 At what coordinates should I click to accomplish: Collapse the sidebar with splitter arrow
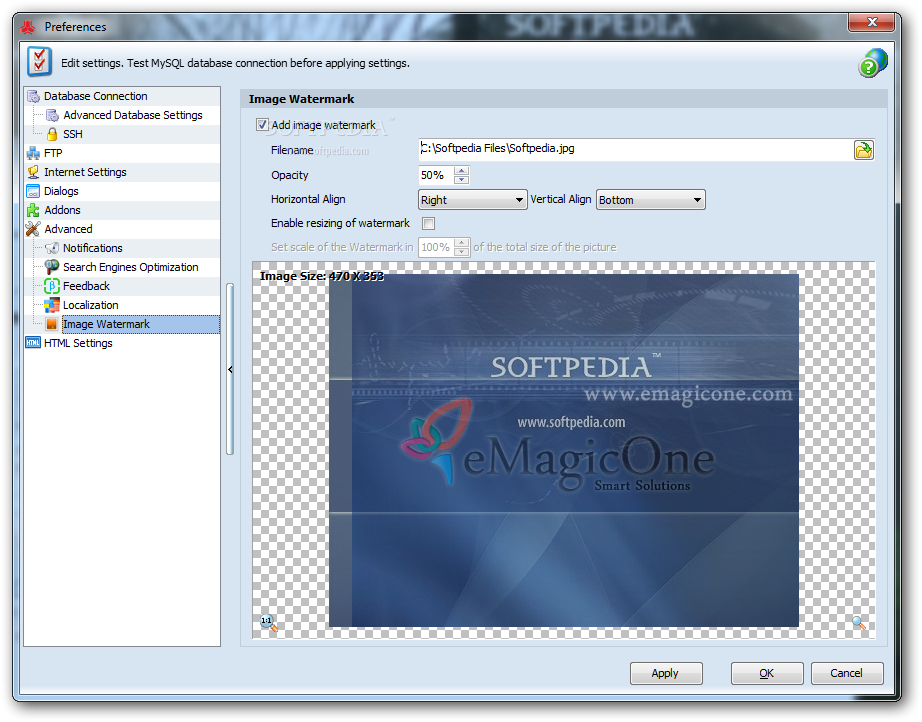[x=230, y=369]
